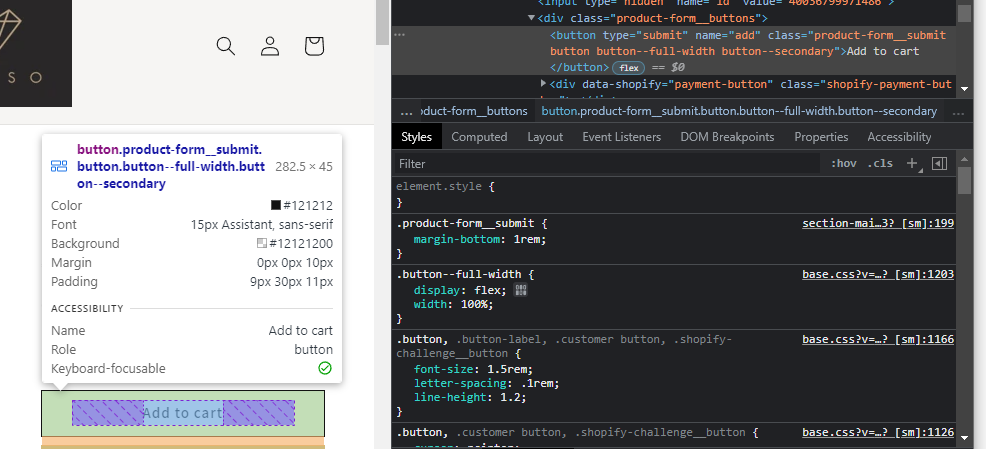Select button.product-form__submit breadcrumb item
This screenshot has width=986, height=449.
point(739,111)
